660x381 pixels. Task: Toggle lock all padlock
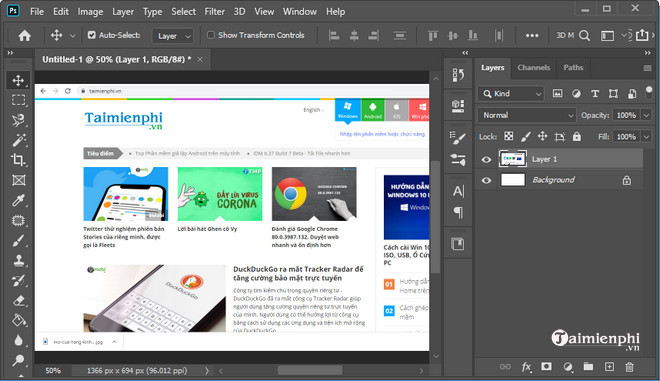pyautogui.click(x=577, y=136)
